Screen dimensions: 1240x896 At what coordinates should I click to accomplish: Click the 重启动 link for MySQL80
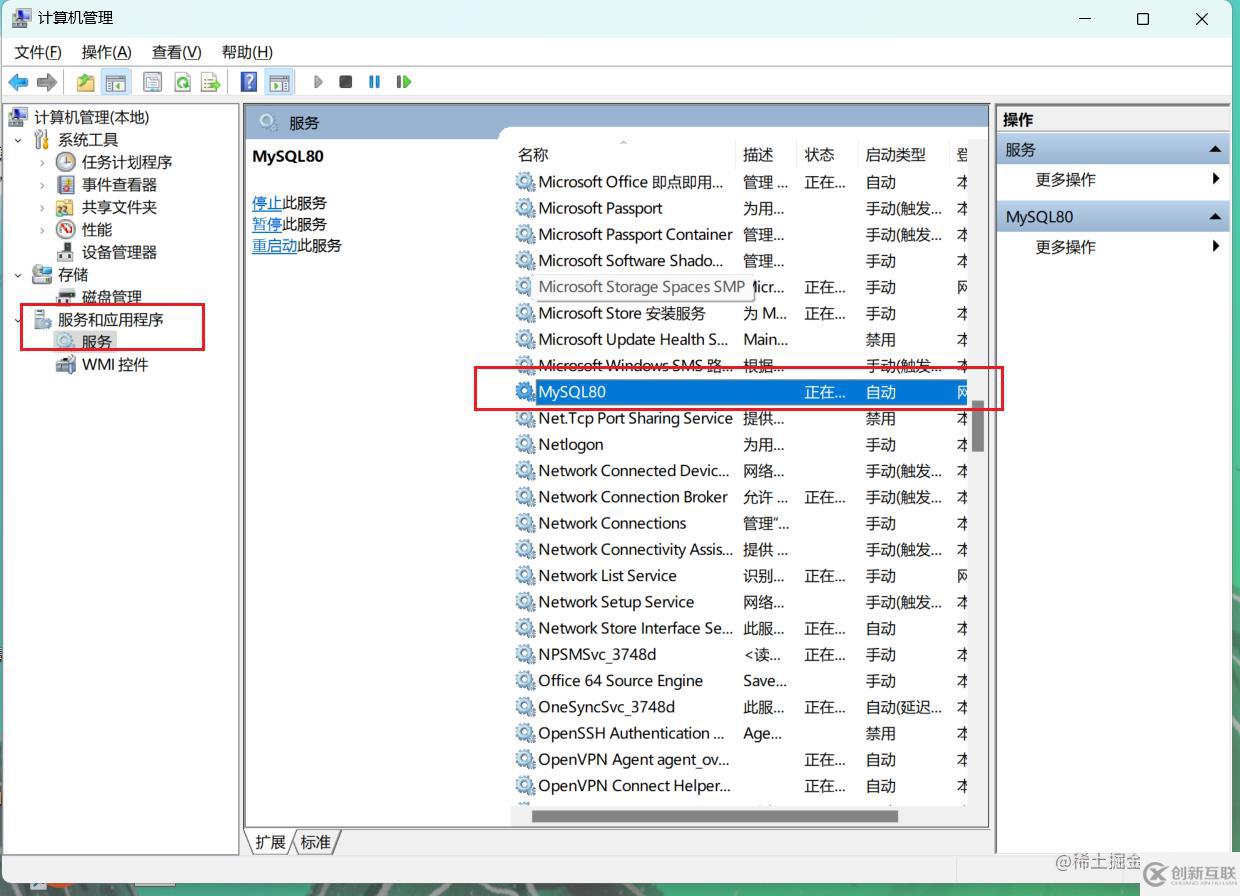pos(274,245)
